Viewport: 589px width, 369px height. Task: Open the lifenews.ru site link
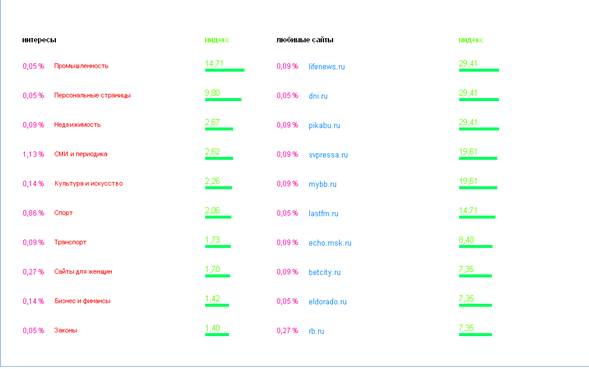point(326,67)
